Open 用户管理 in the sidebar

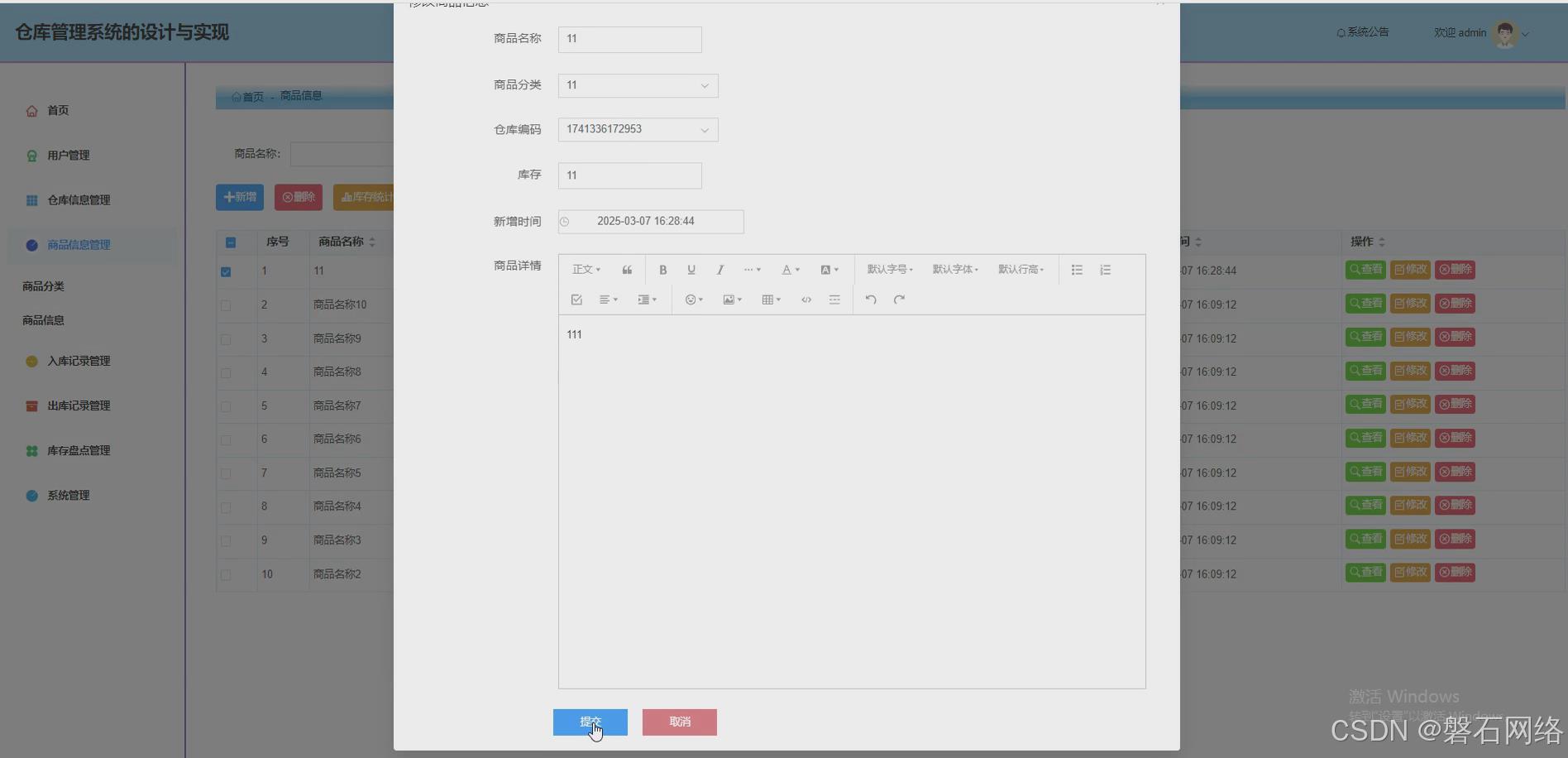pyautogui.click(x=68, y=156)
